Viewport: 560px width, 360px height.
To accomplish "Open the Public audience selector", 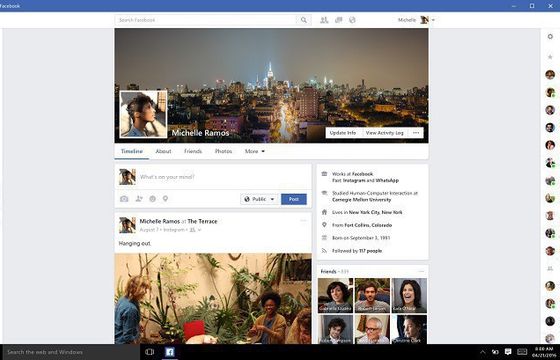I will [259, 199].
